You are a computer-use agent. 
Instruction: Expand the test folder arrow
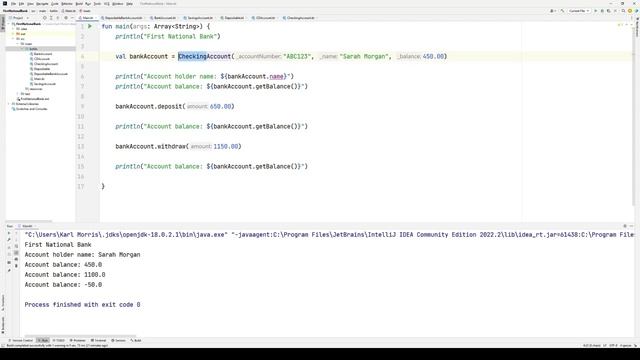coord(17,93)
